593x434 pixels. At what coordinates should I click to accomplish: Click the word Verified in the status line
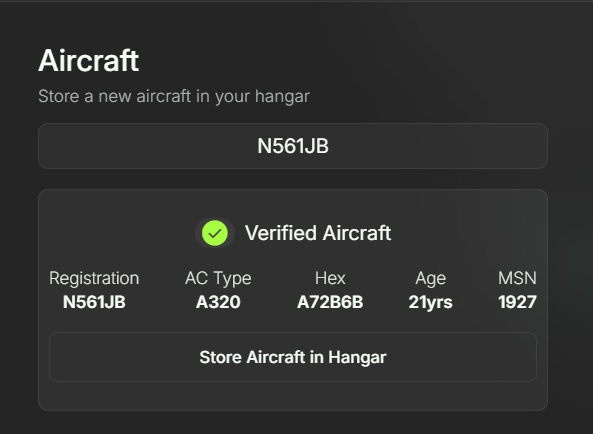coord(280,233)
